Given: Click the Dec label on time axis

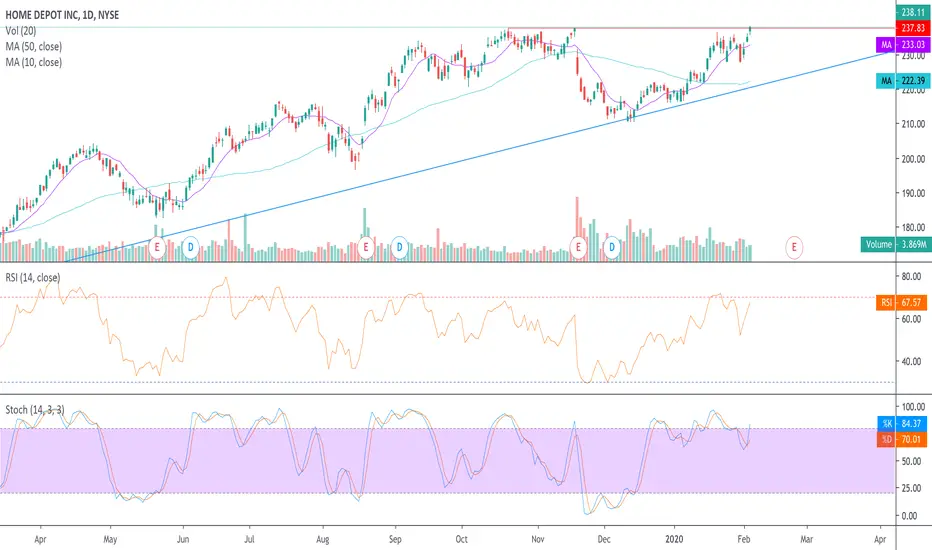Looking at the screenshot, I should coord(604,539).
